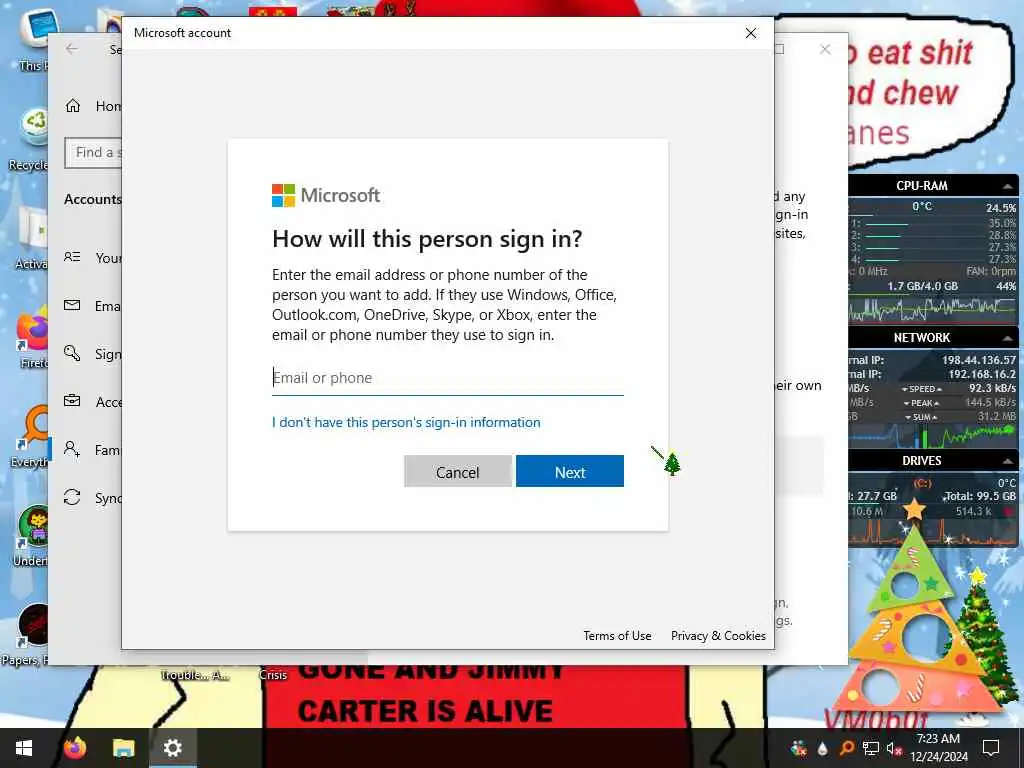Select Access work briefcase icon
This screenshot has width=1024, height=768.
72,401
